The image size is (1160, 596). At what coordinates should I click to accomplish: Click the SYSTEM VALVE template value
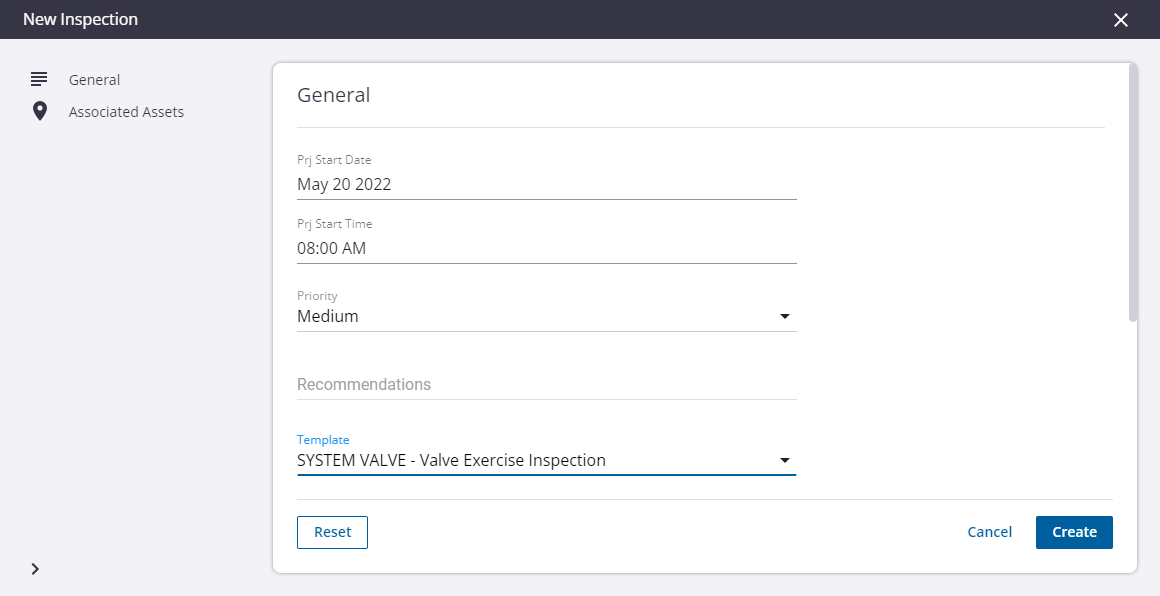(x=451, y=461)
